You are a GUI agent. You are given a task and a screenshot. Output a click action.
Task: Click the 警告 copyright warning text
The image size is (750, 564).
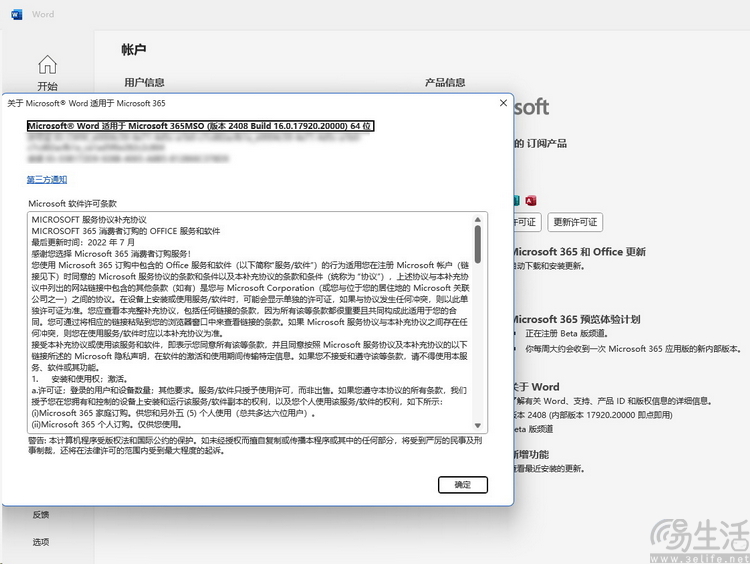tap(254, 445)
